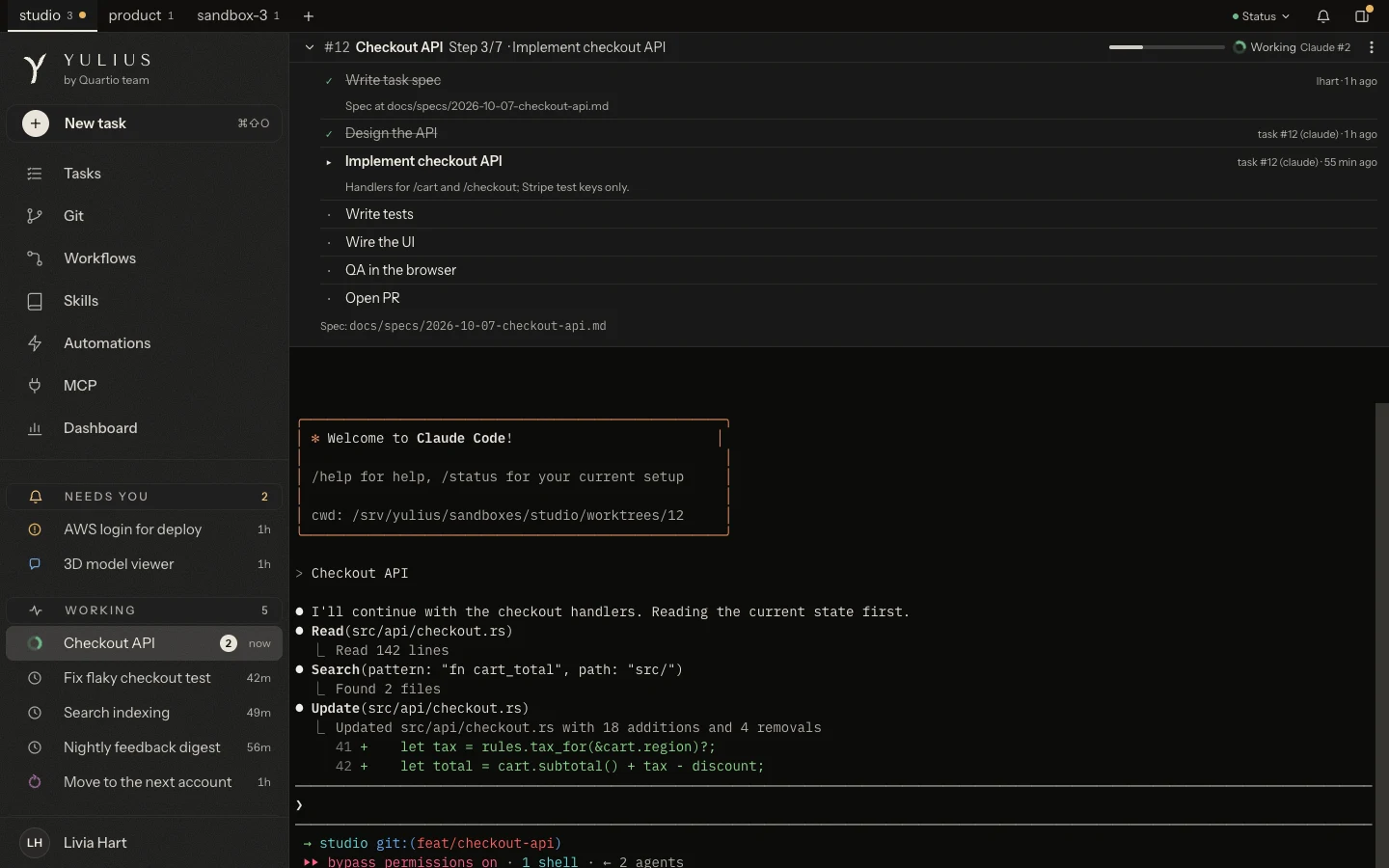Open the Automations lightning icon
The height and width of the screenshot is (868, 1389).
coord(35,343)
